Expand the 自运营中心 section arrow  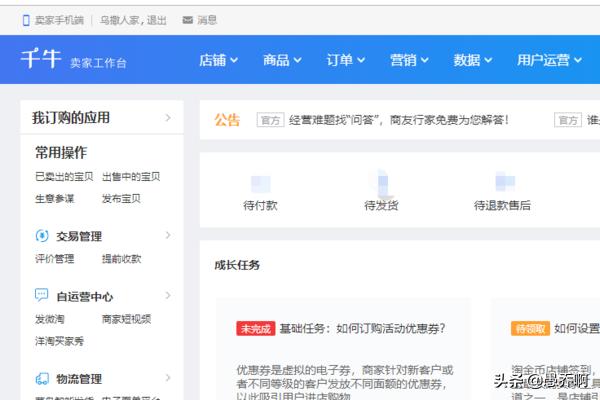[168, 295]
